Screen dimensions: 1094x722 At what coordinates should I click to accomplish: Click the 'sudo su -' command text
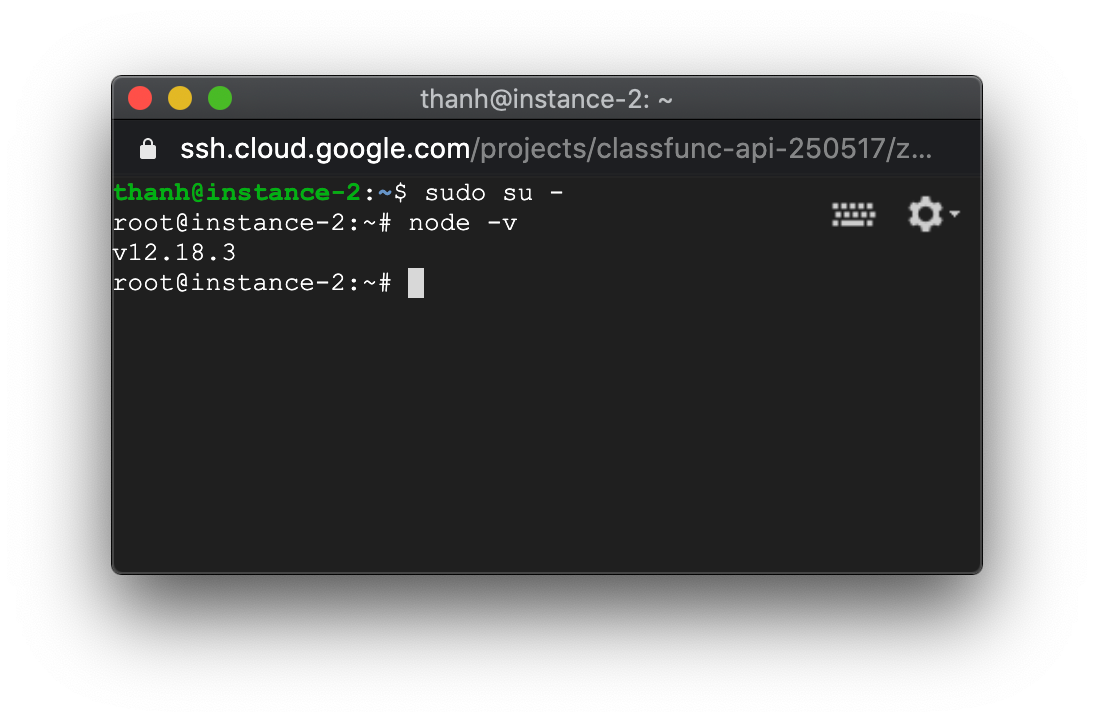coord(494,192)
